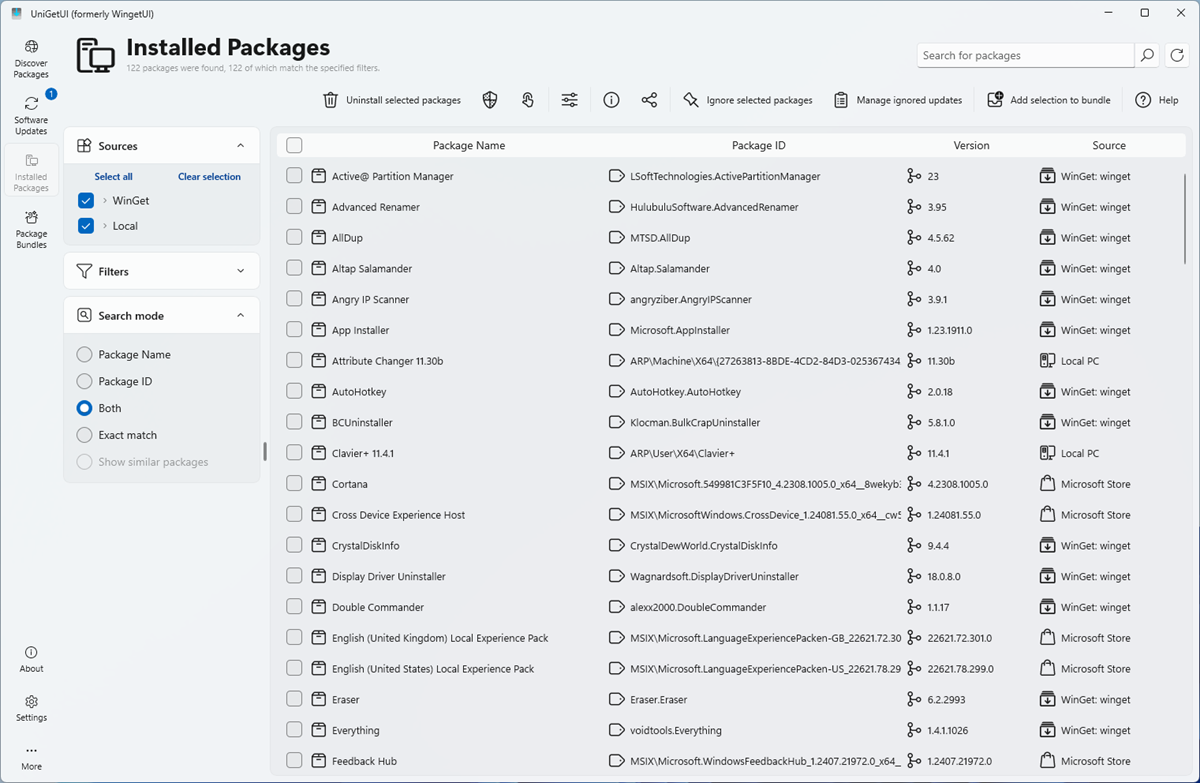Go to Software Updates
This screenshot has height=783, width=1200.
(31, 115)
